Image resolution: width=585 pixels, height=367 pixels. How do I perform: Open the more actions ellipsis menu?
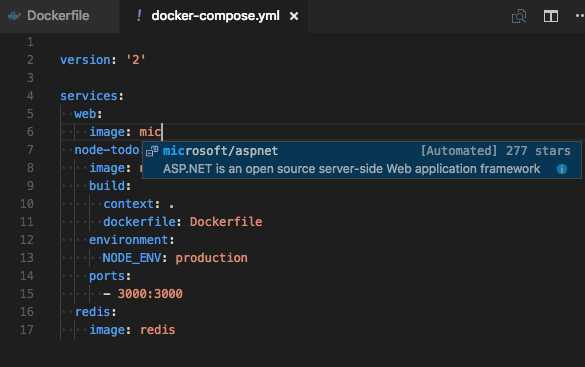580,16
